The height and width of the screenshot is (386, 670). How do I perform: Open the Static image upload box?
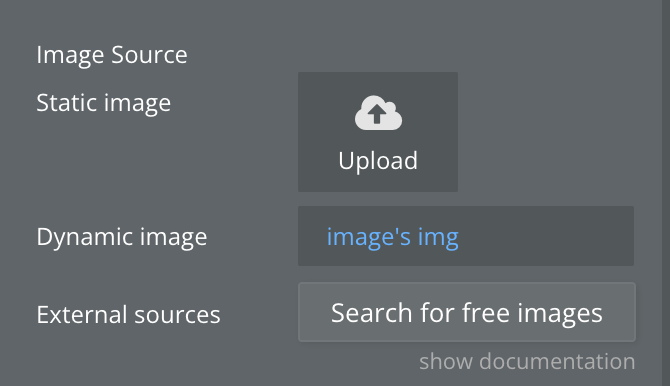click(378, 132)
